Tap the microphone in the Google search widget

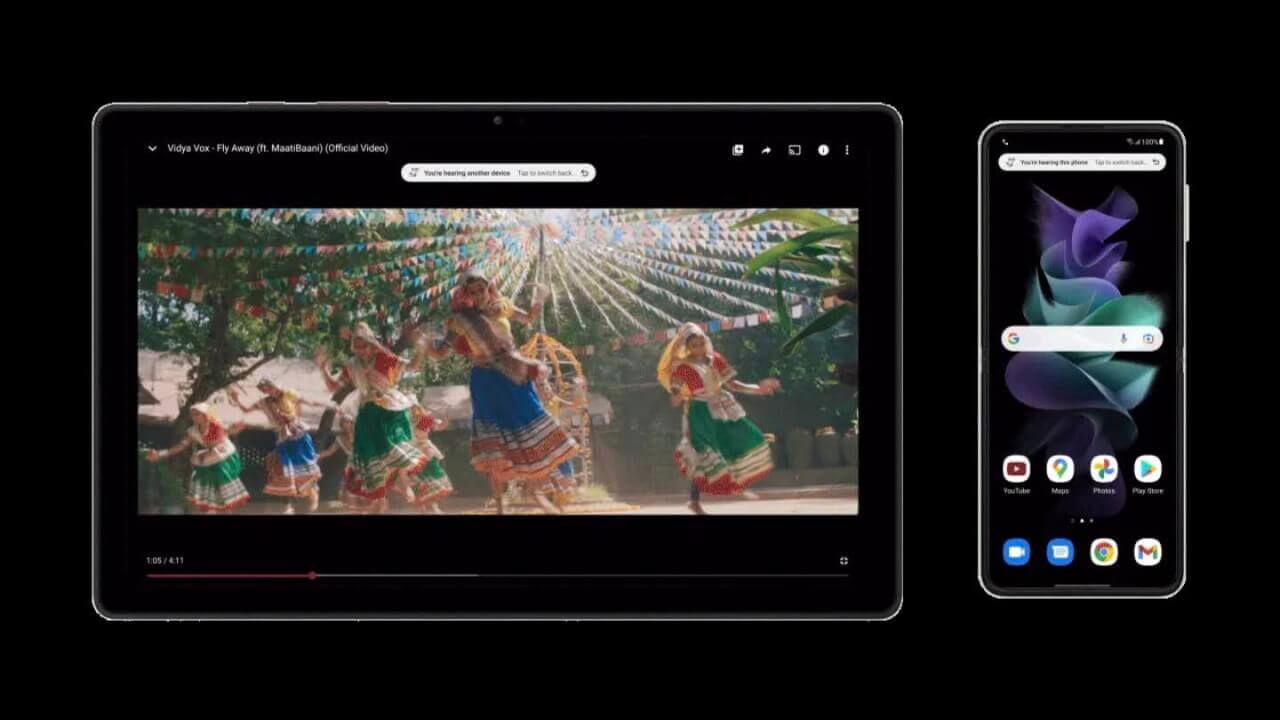coord(1124,339)
